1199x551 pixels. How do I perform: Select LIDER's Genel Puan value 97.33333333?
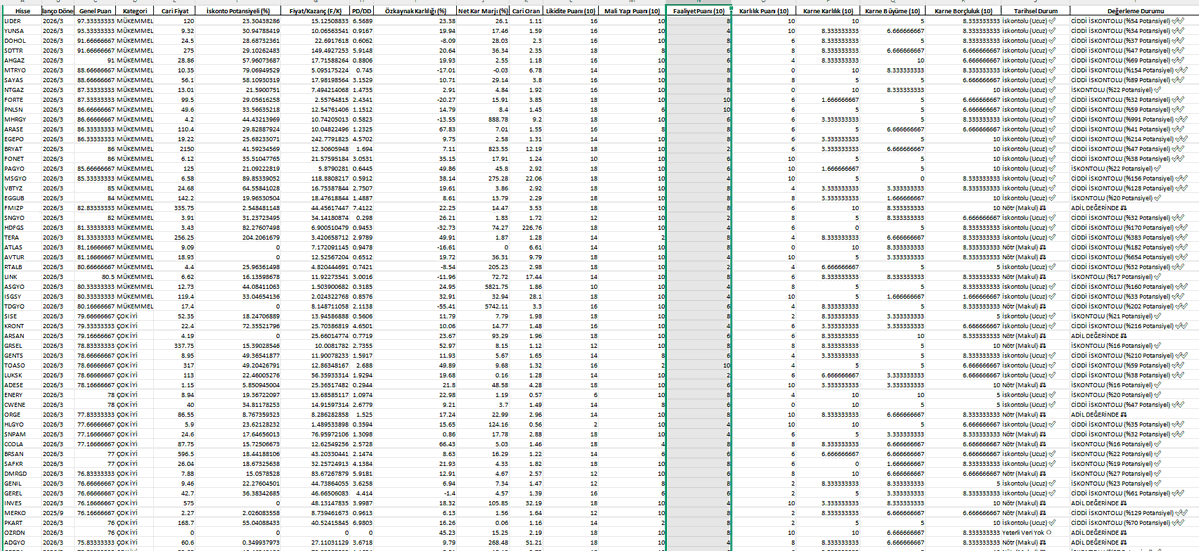tap(96, 21)
